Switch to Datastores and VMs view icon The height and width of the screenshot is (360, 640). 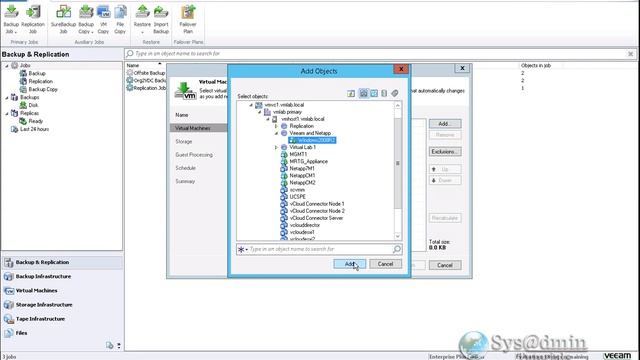tap(384, 93)
